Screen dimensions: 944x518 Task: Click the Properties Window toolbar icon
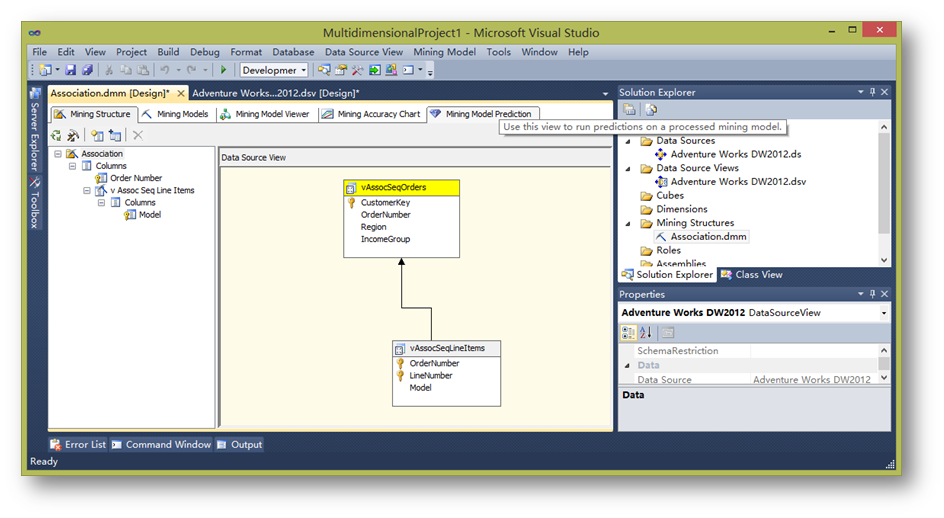(x=341, y=70)
